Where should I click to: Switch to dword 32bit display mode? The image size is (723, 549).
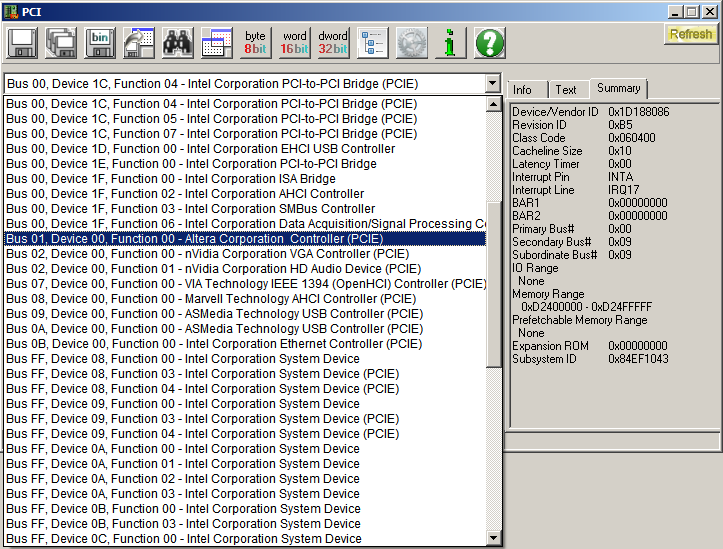click(x=333, y=42)
